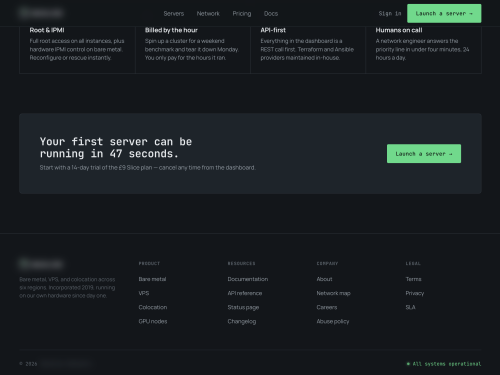Click the LEGAL column heading

point(413,264)
